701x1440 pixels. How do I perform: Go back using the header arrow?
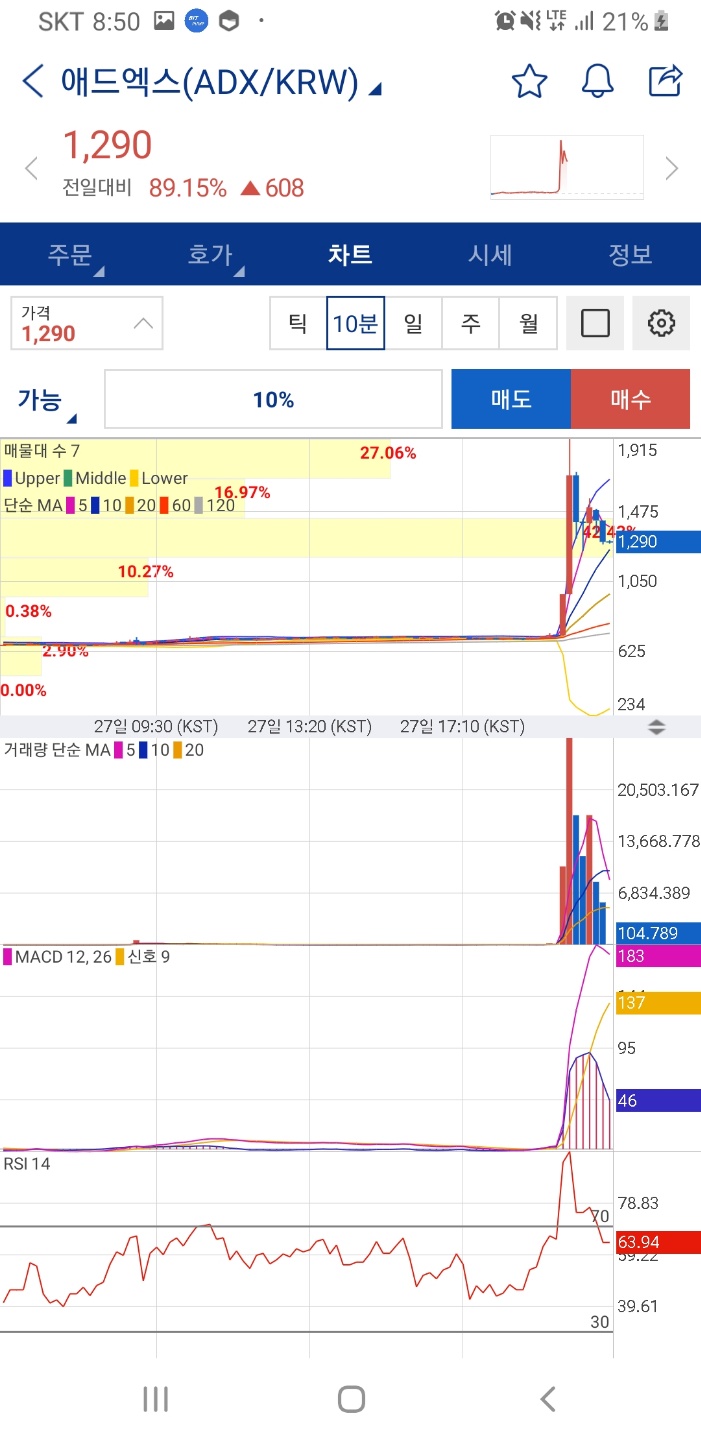pyautogui.click(x=33, y=82)
